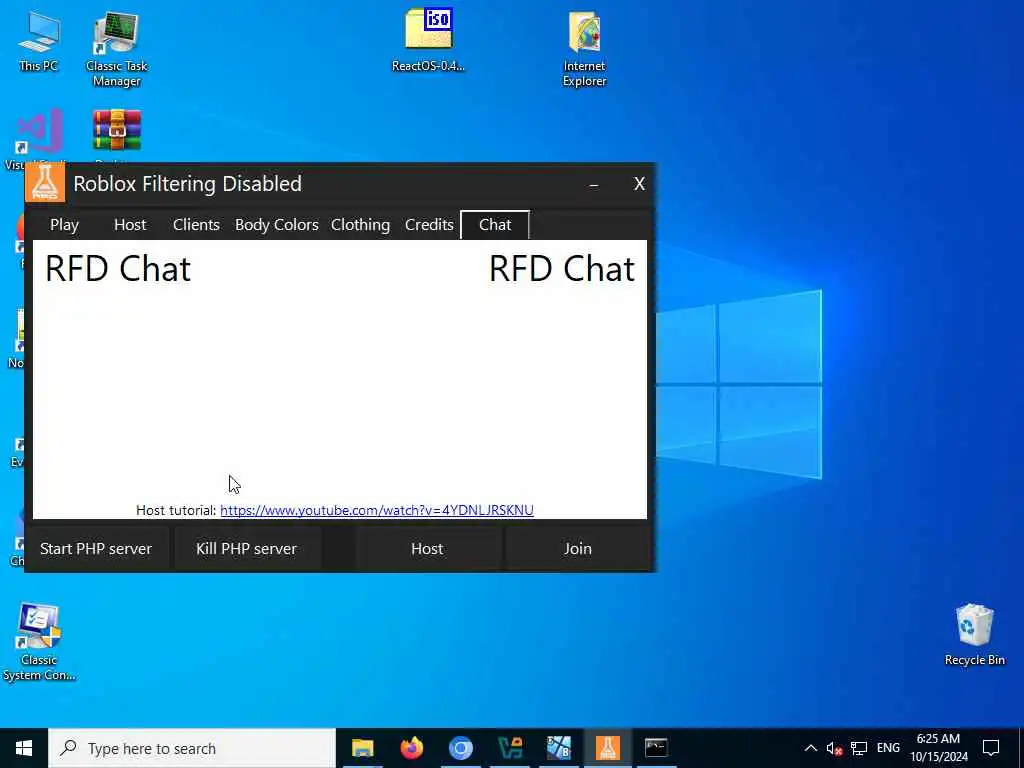
Task: Click the right RFD Chat heading
Action: pyautogui.click(x=562, y=269)
